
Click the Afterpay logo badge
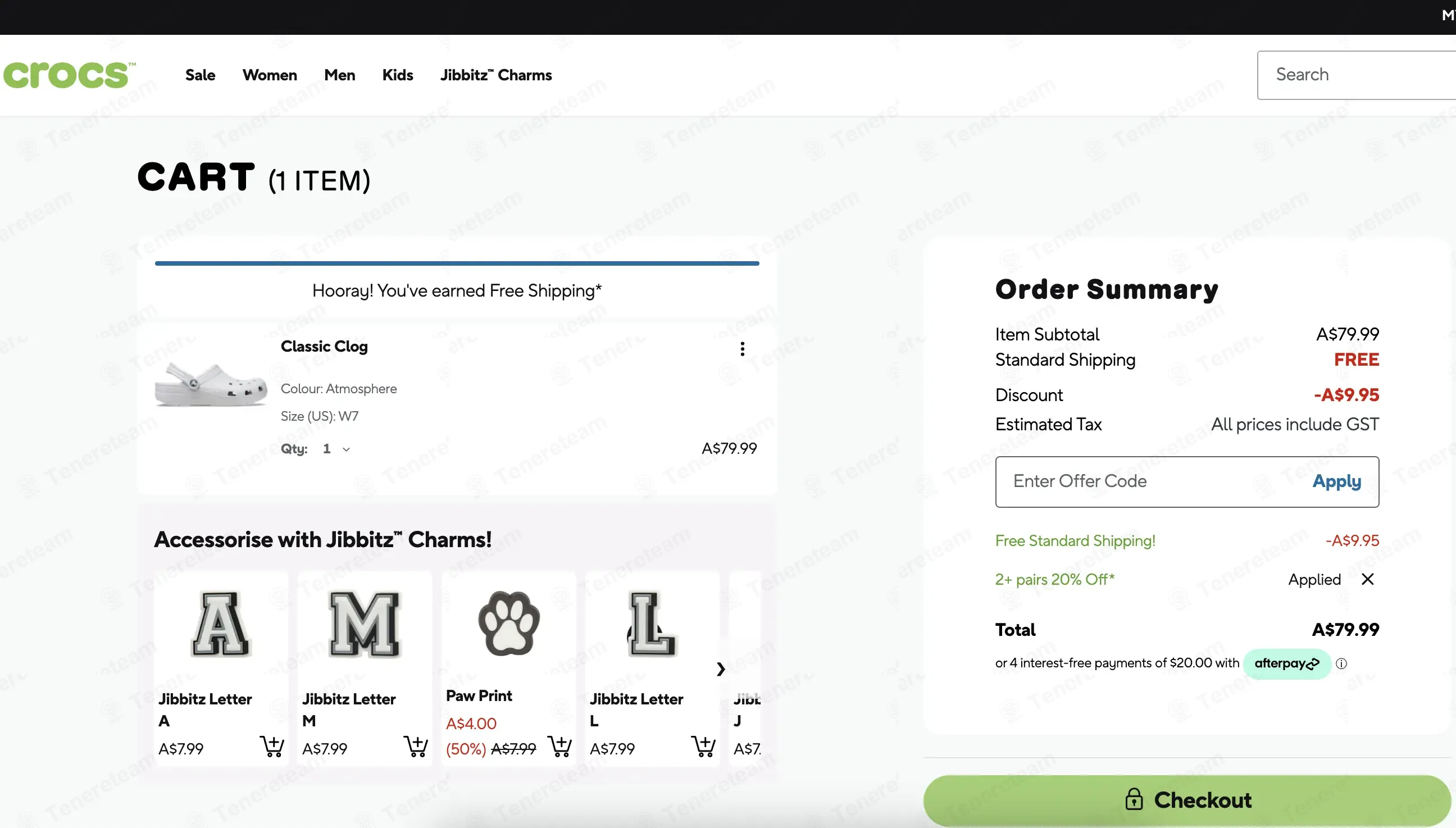point(1287,663)
